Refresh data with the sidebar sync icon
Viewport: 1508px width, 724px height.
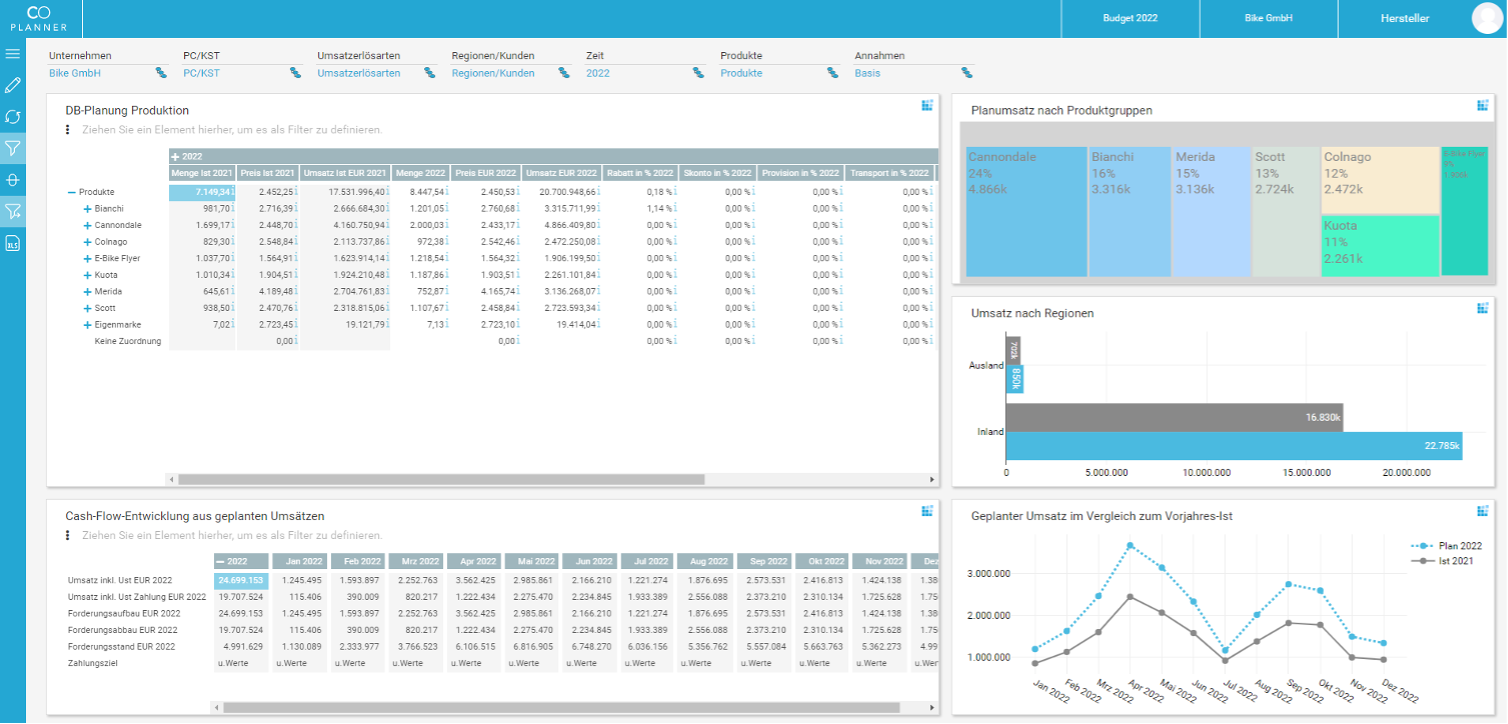13,117
